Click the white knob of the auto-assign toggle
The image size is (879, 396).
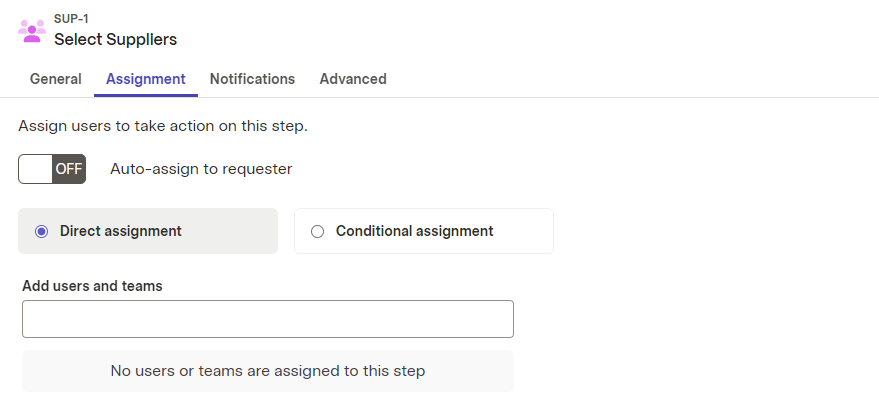pyautogui.click(x=36, y=169)
